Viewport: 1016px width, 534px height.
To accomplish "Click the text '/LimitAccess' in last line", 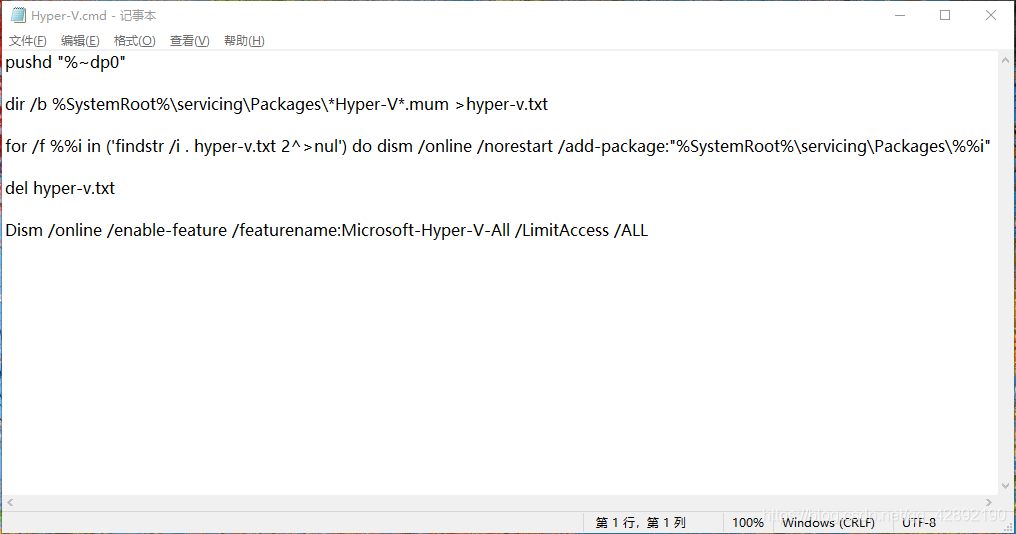I will pyautogui.click(x=562, y=231).
